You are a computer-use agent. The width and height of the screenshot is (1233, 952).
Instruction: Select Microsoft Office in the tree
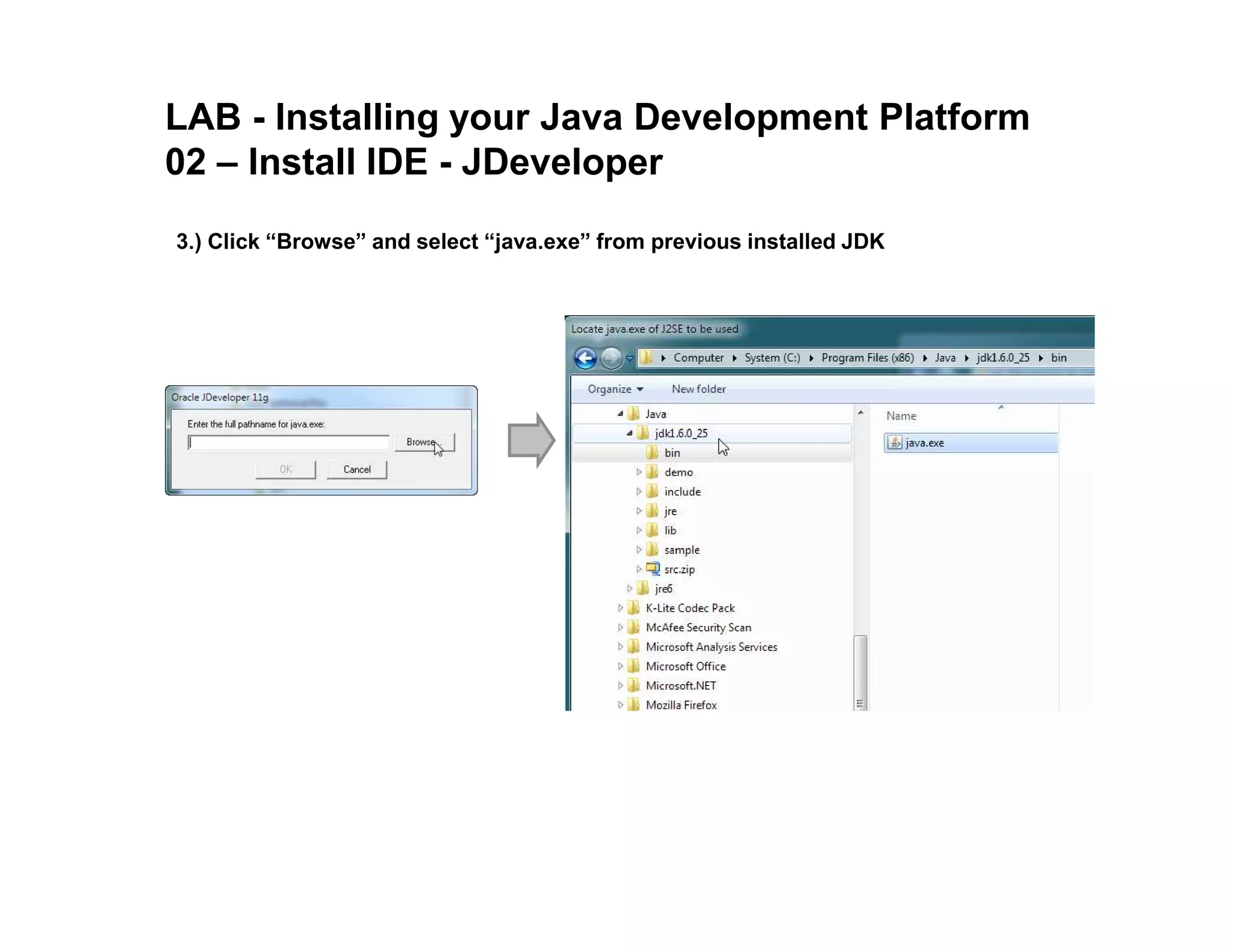(686, 666)
